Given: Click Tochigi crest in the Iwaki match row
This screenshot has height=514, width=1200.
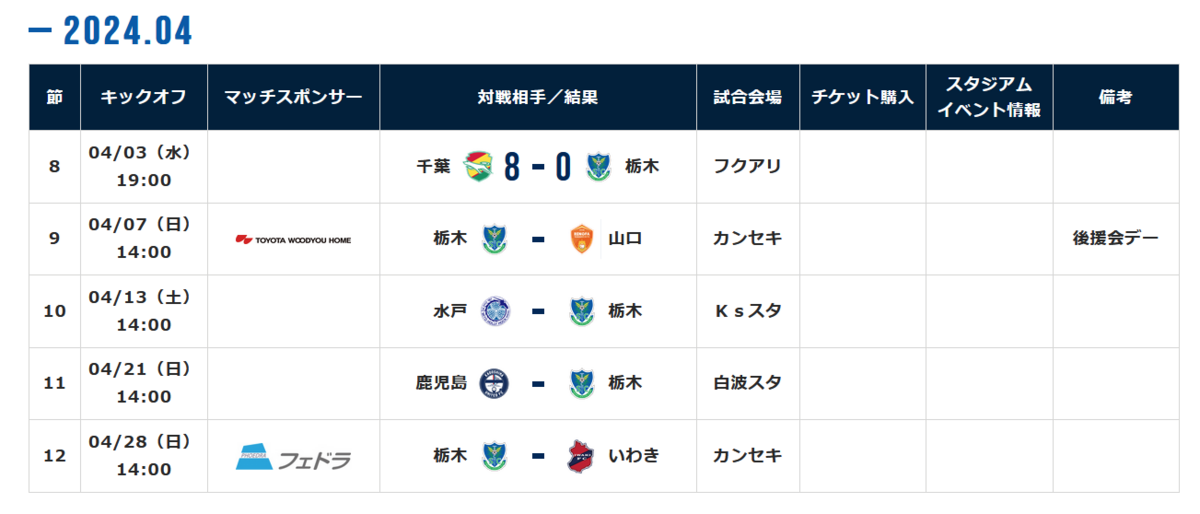Looking at the screenshot, I should (495, 456).
